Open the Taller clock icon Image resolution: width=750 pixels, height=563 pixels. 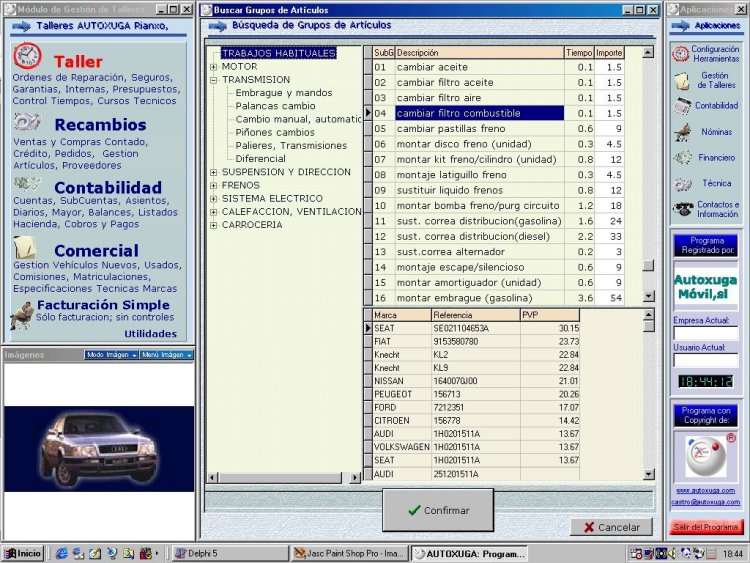coord(27,56)
